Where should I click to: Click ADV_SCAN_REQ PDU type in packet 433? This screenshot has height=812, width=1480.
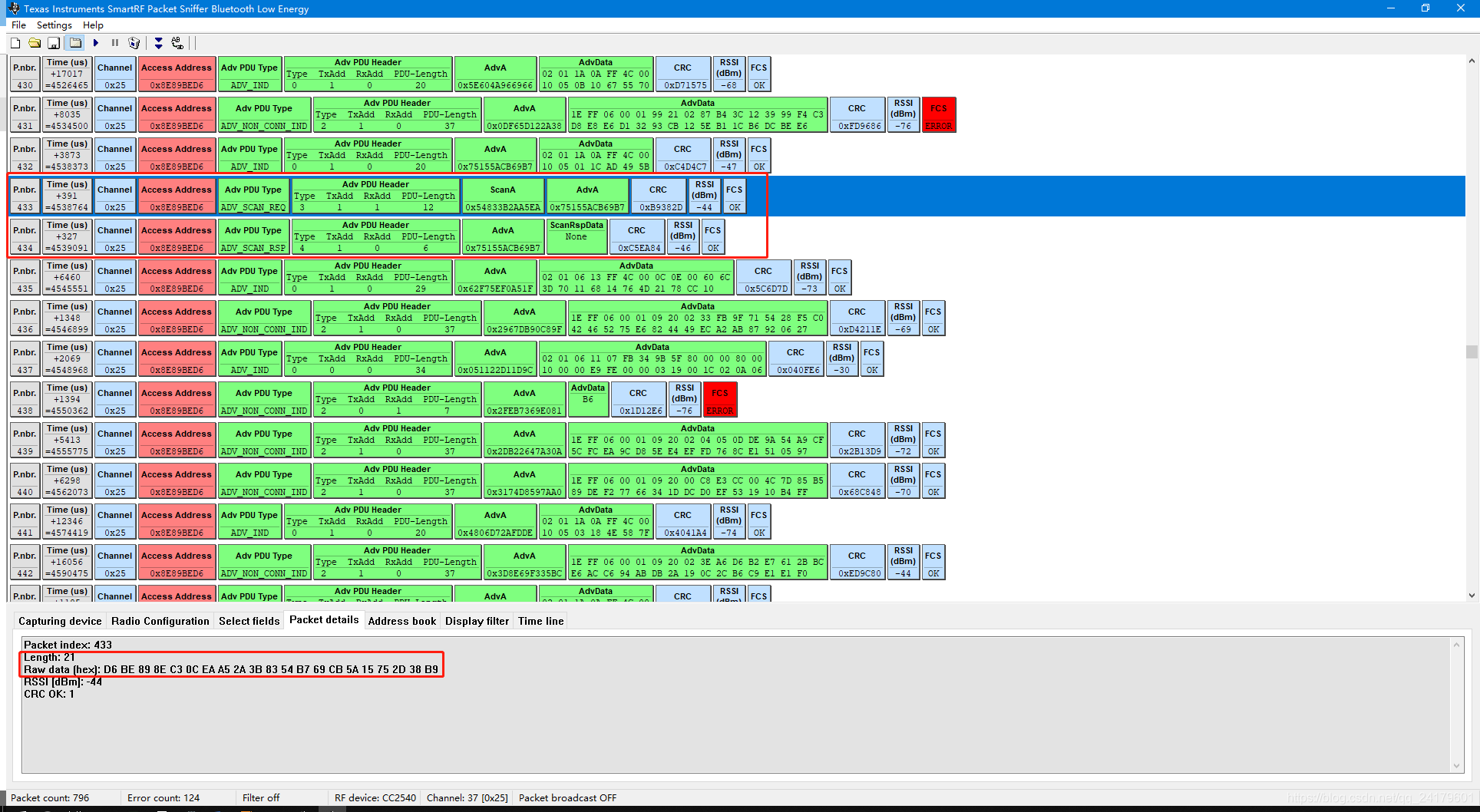pos(253,196)
